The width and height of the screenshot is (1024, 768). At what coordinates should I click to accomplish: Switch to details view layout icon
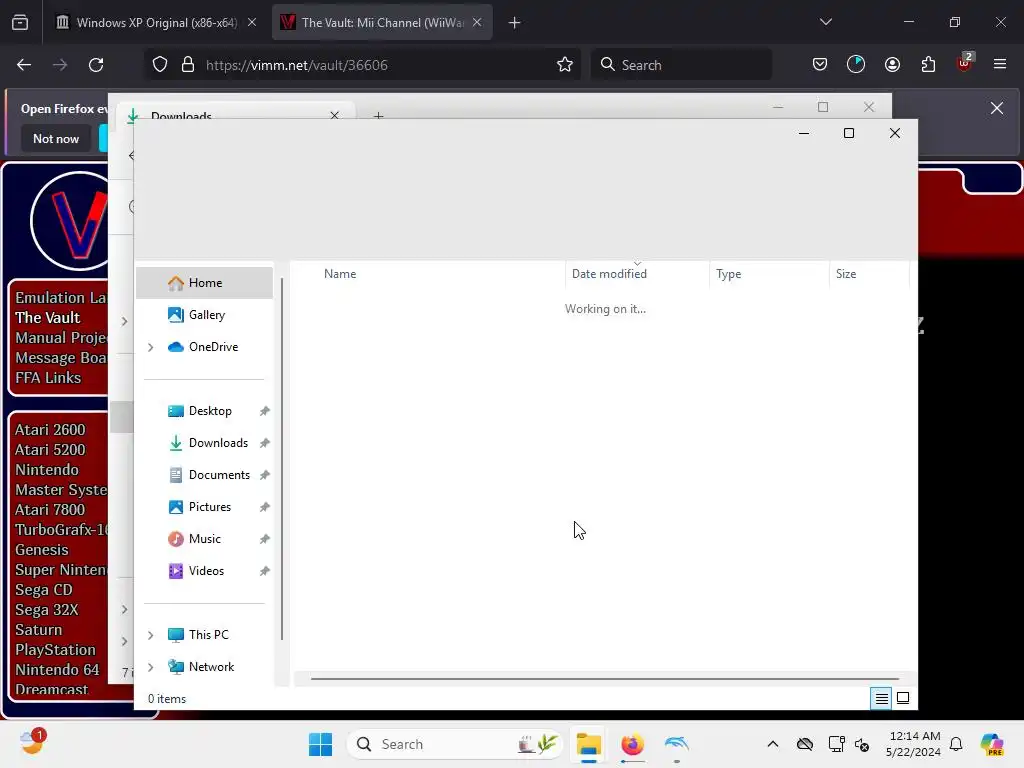point(882,699)
